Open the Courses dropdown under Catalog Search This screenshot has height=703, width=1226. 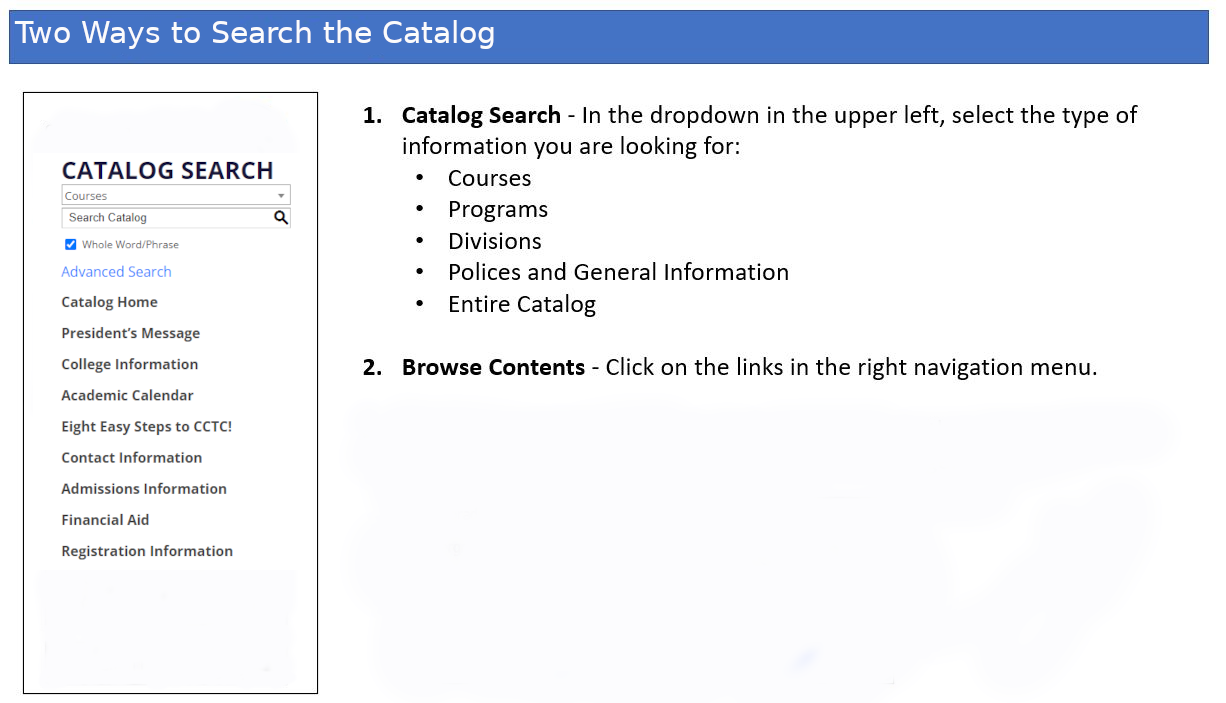point(175,196)
